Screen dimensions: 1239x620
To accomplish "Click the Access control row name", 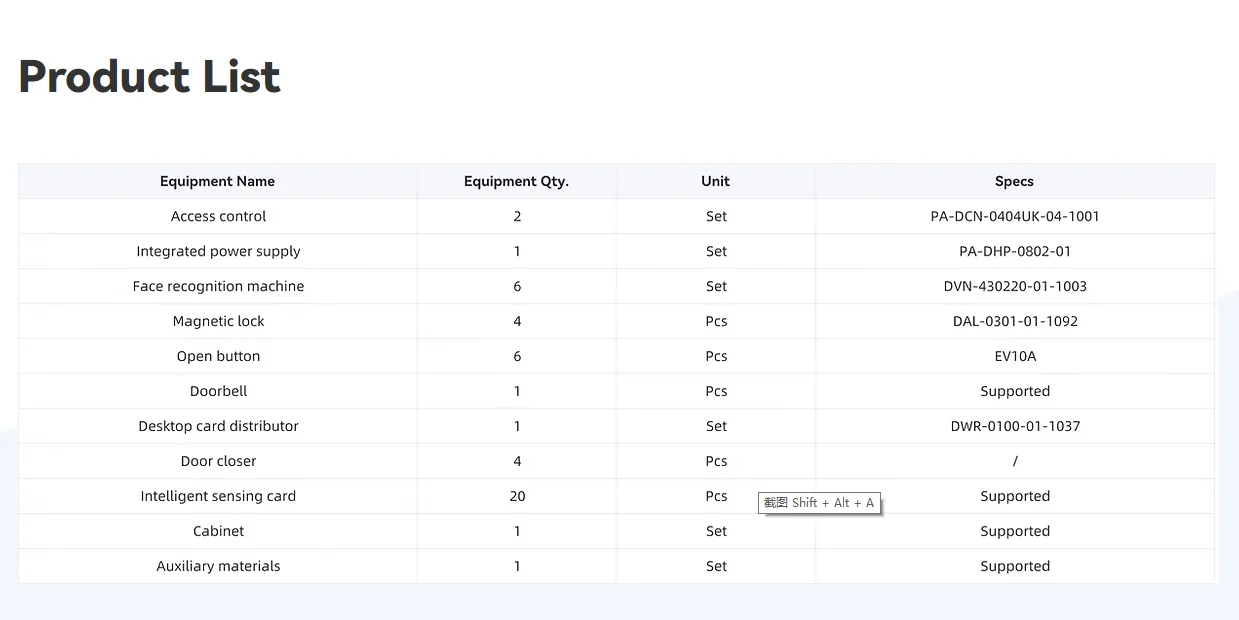I will [218, 216].
